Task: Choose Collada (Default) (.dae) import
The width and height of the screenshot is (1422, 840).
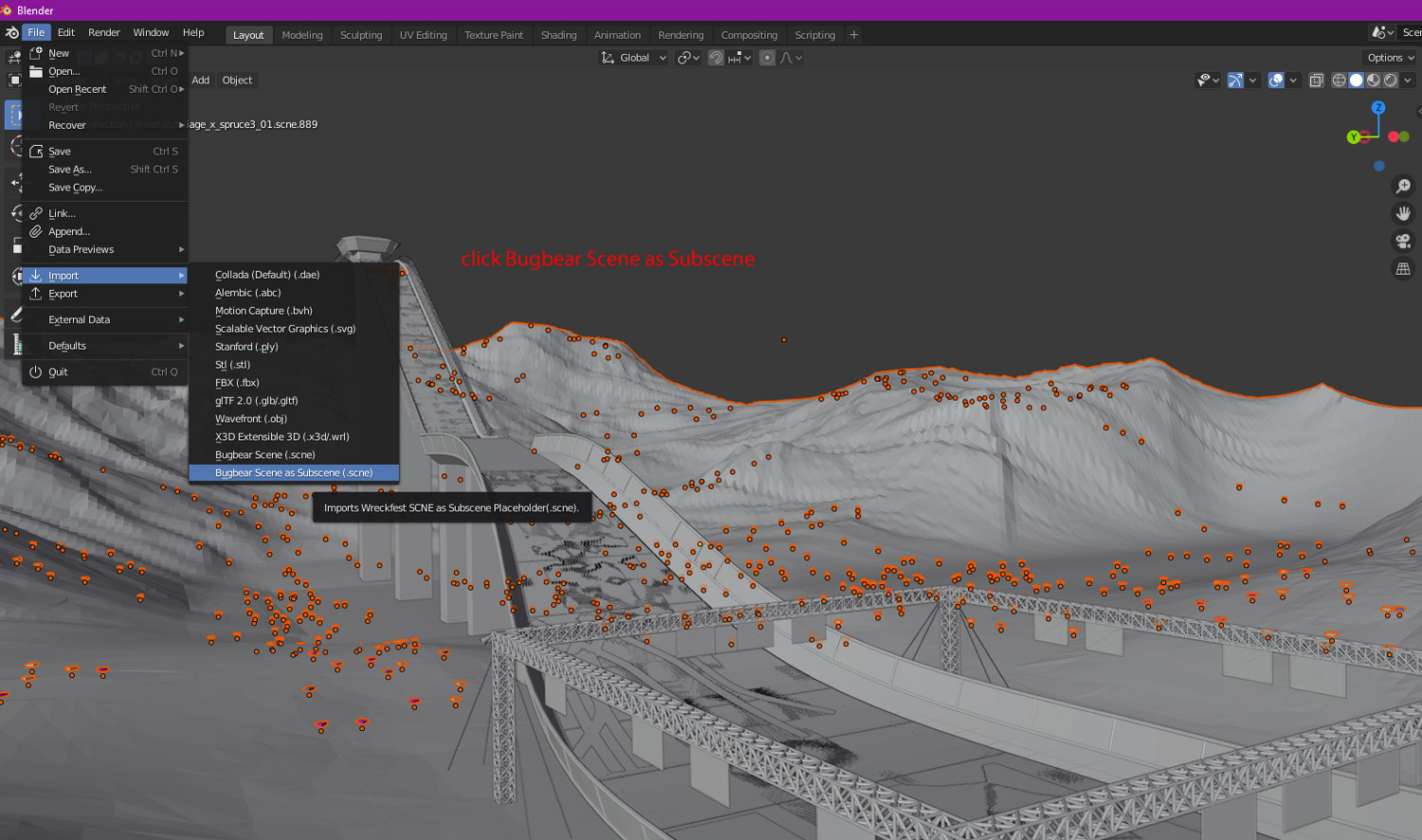Action: [x=294, y=275]
